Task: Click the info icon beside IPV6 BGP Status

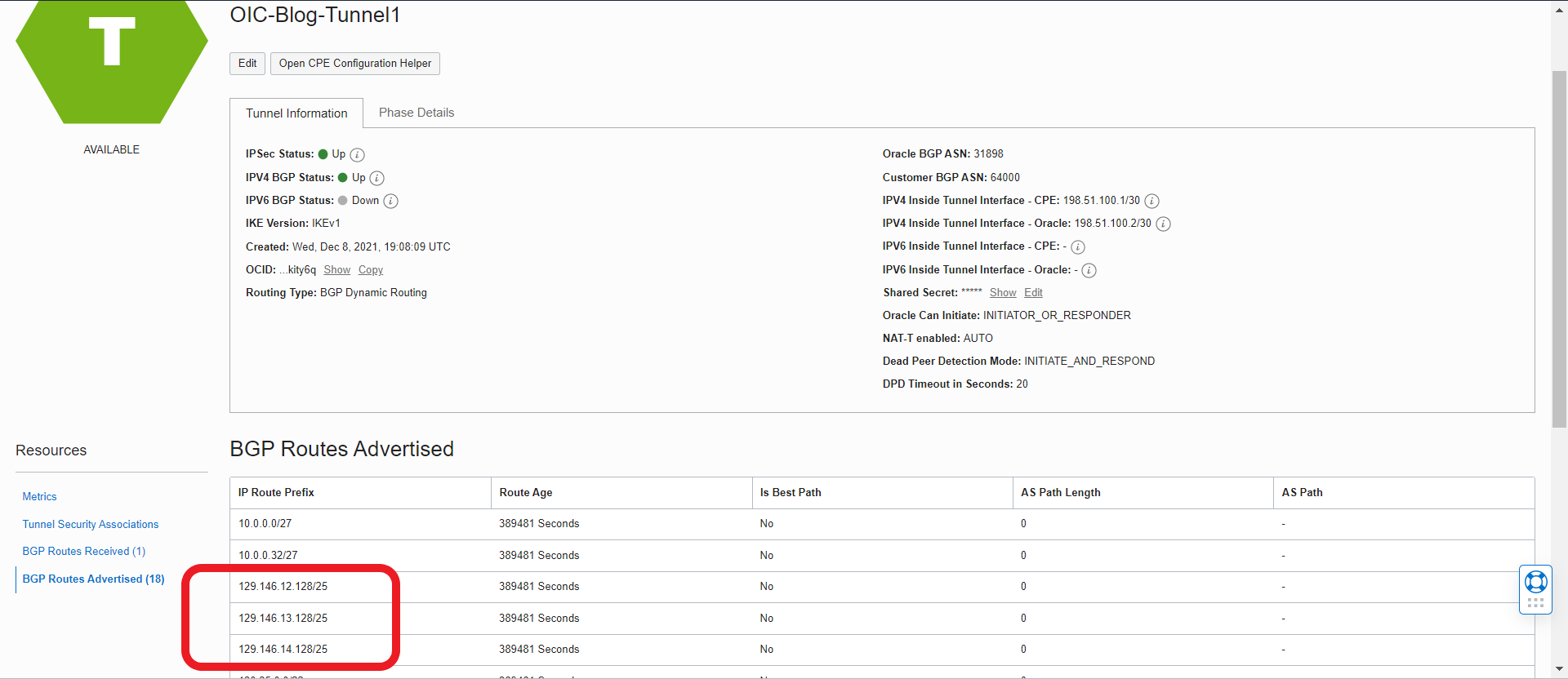Action: click(x=391, y=202)
